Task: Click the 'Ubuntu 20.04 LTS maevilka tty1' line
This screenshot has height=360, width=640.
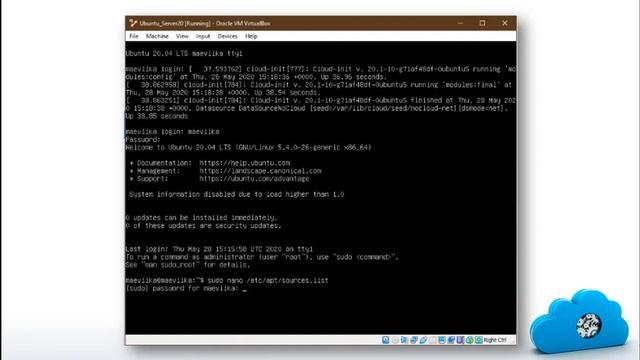Action: coord(184,53)
